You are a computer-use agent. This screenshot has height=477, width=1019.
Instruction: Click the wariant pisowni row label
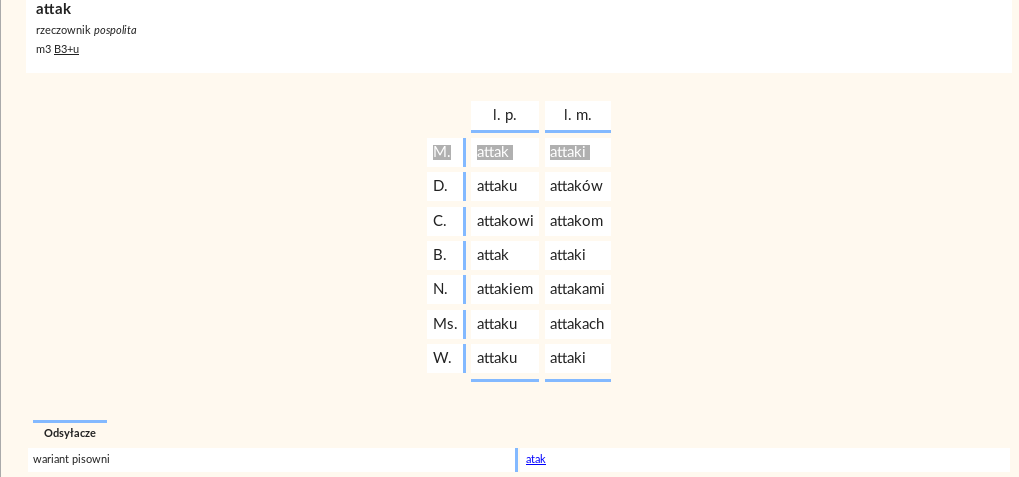(71, 459)
